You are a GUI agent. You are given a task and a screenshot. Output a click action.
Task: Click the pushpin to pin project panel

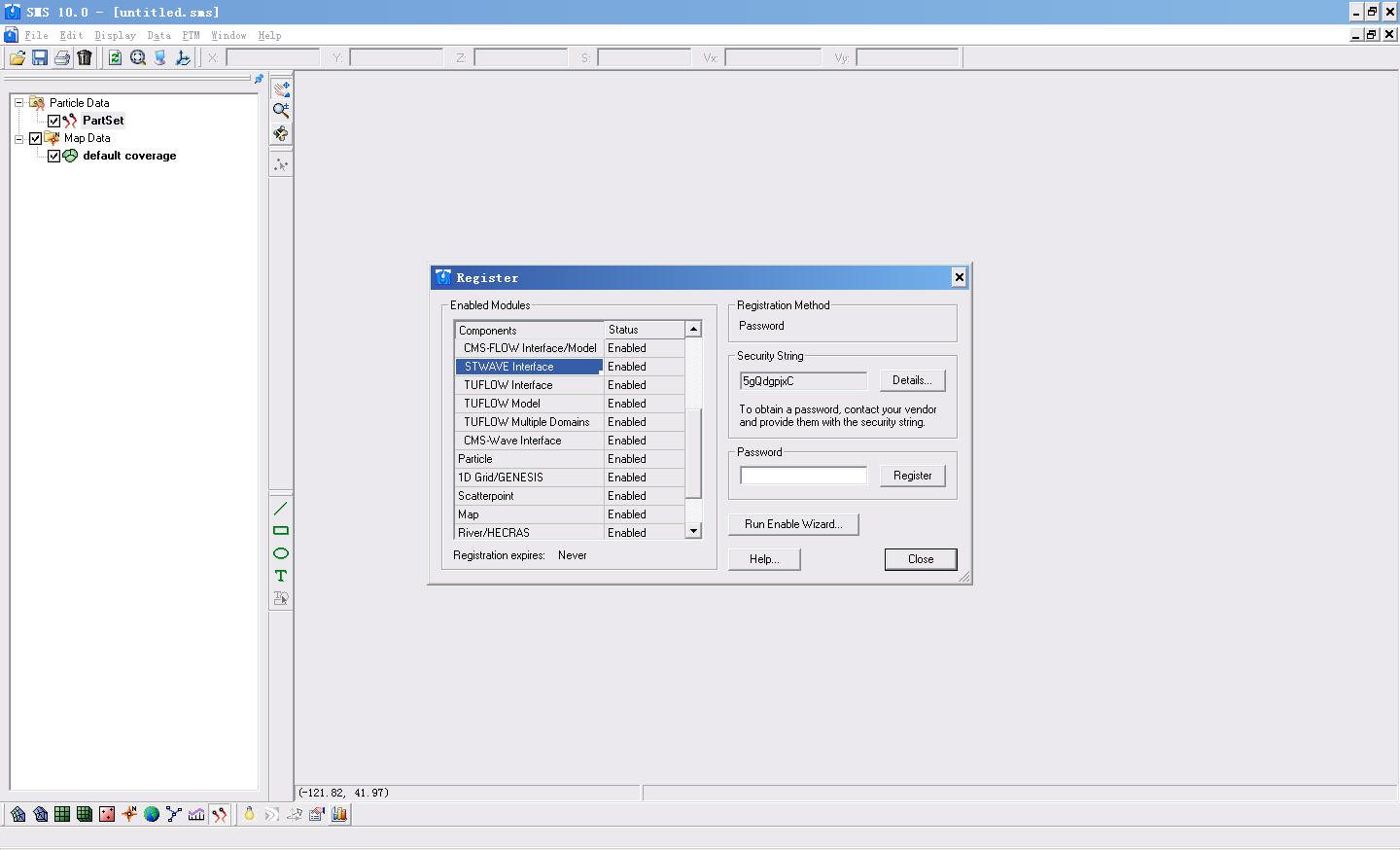coord(259,80)
